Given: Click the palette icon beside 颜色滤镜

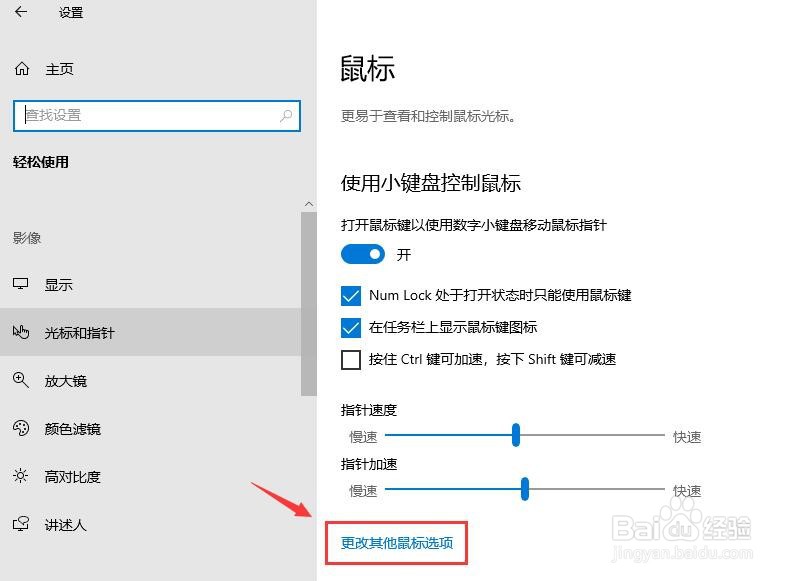Looking at the screenshot, I should pyautogui.click(x=21, y=428).
